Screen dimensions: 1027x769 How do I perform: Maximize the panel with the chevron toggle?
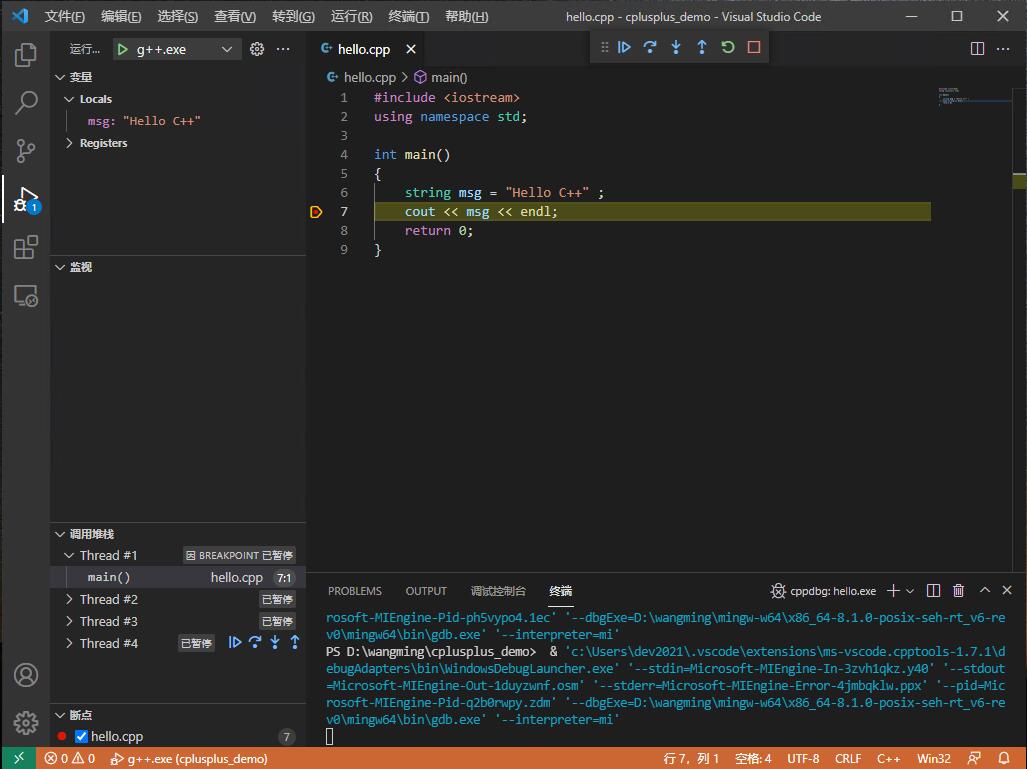985,590
